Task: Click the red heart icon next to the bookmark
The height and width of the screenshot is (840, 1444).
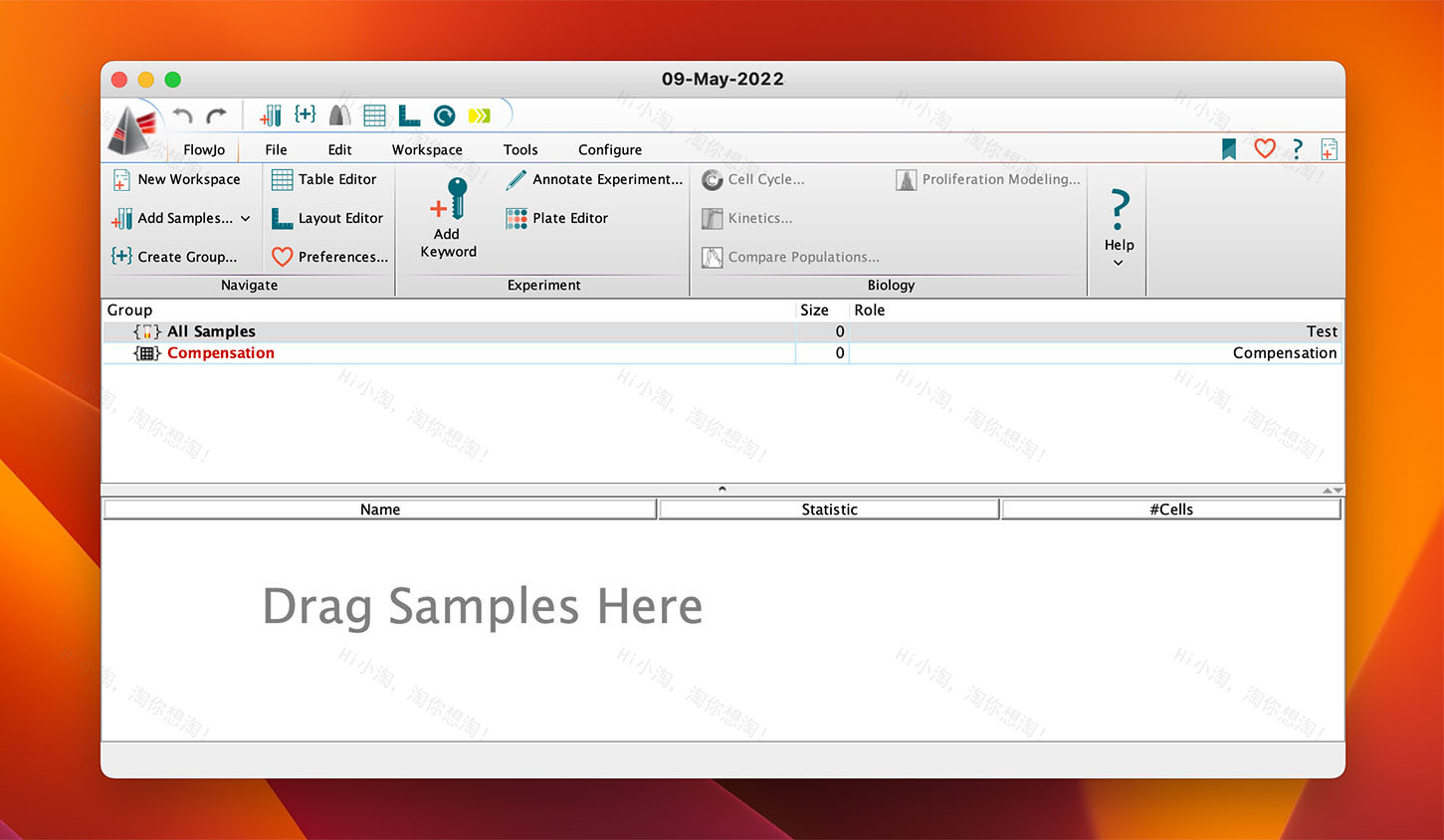Action: (x=1264, y=147)
